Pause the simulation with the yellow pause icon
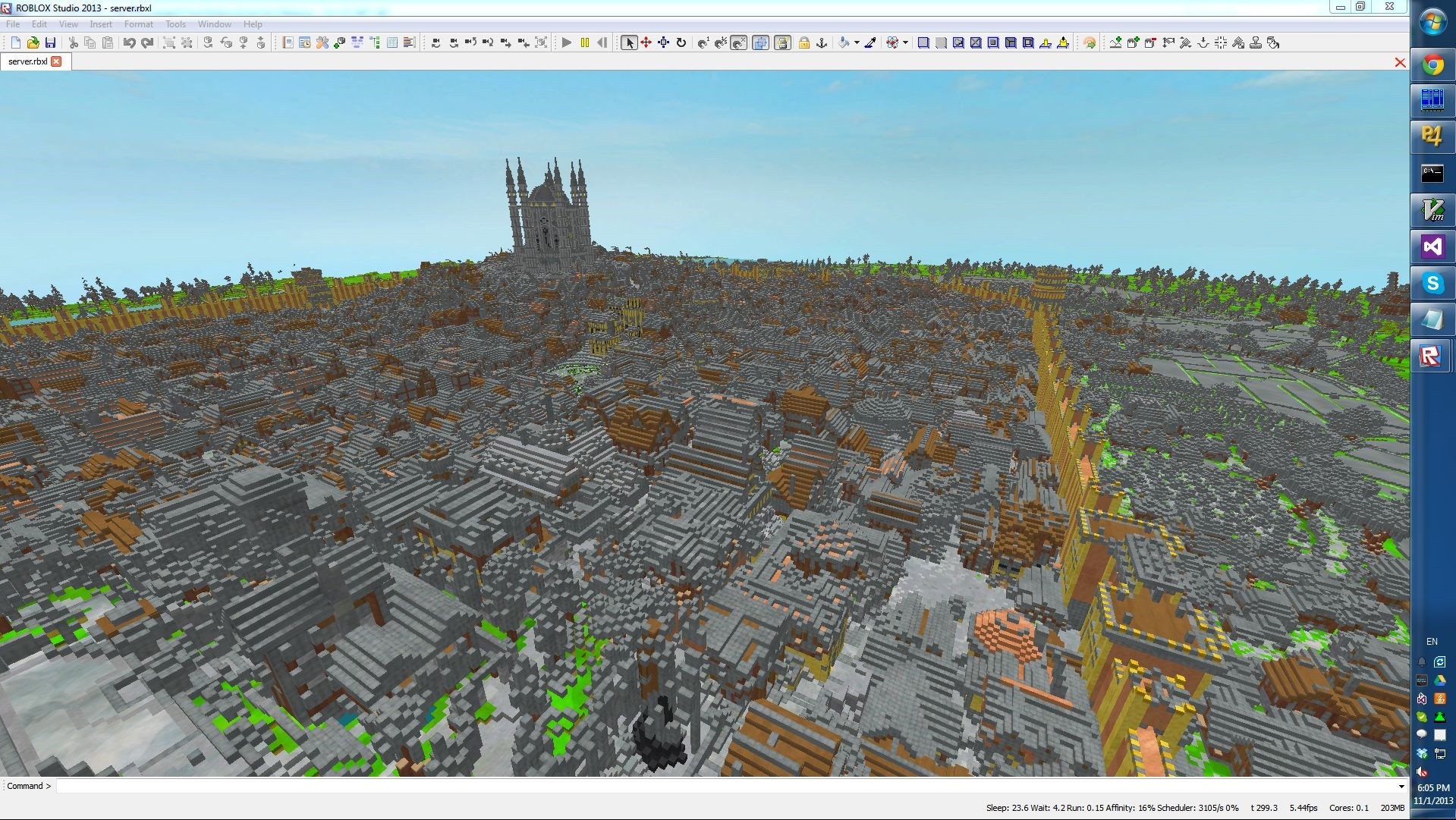 tap(584, 43)
